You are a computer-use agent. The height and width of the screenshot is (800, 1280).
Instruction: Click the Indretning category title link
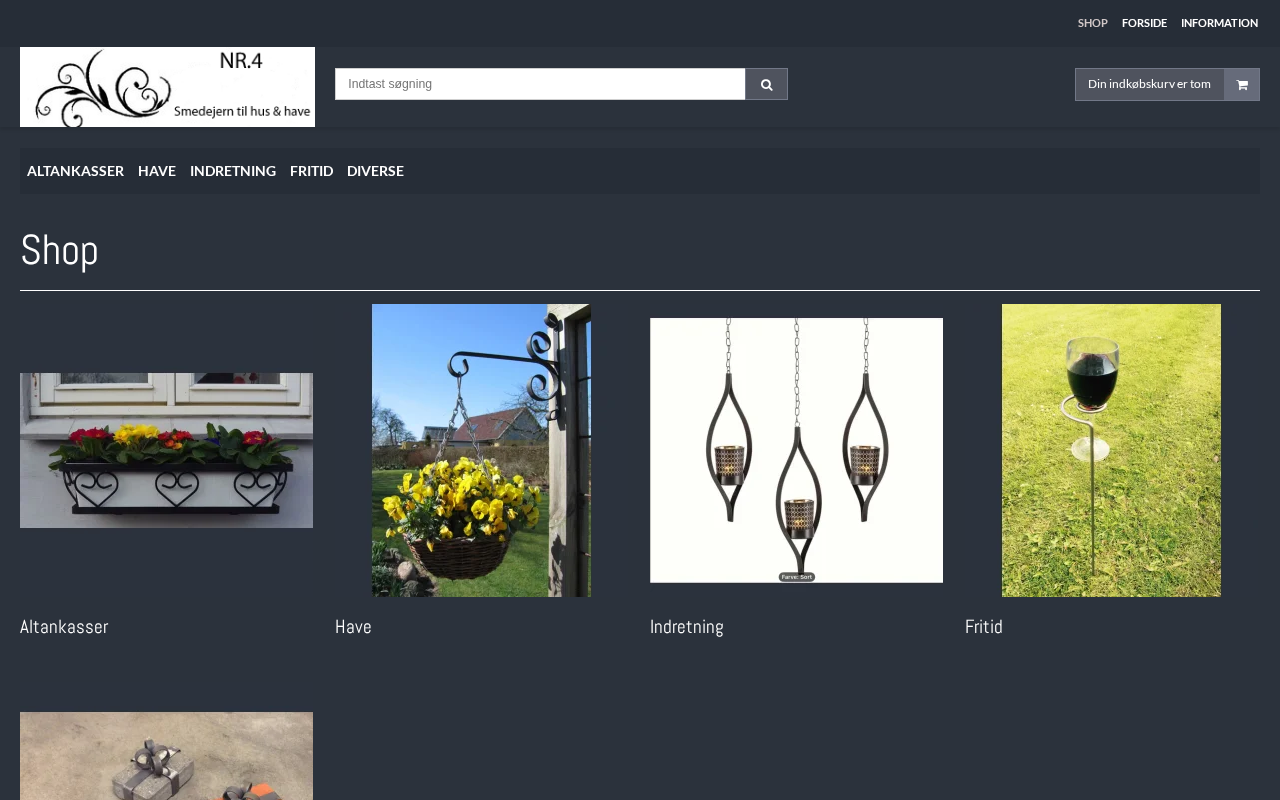(x=686, y=627)
